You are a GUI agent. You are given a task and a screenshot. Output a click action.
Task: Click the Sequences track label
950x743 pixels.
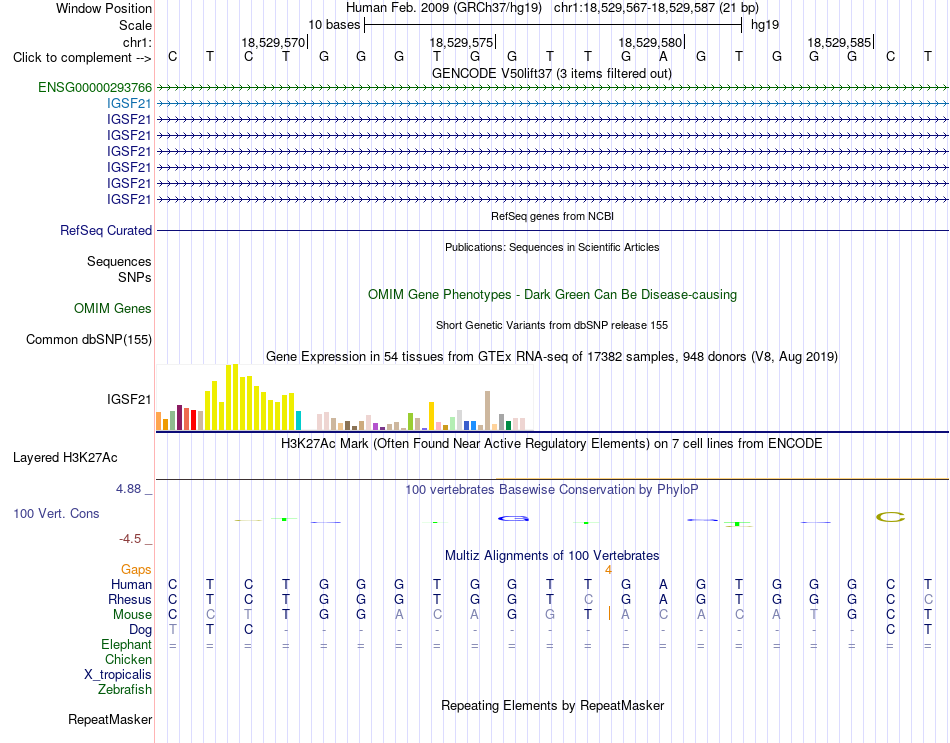[119, 261]
